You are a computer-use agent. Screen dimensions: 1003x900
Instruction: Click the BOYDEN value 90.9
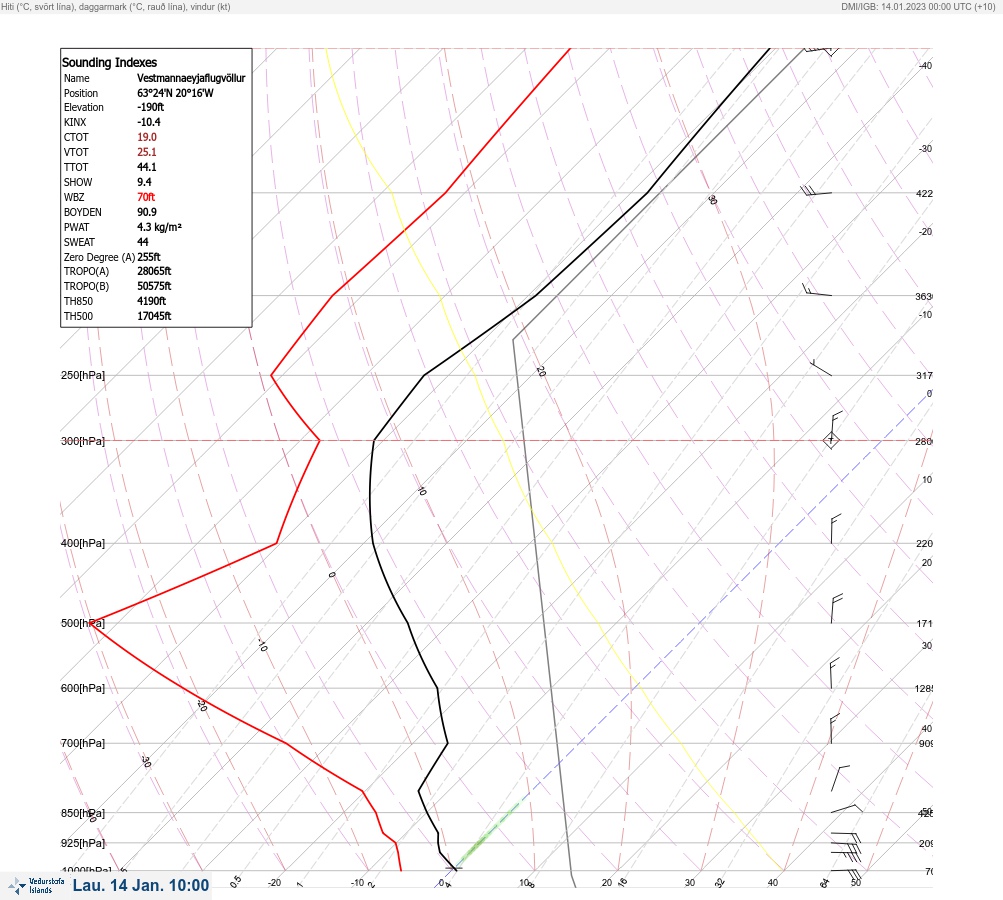pyautogui.click(x=146, y=212)
